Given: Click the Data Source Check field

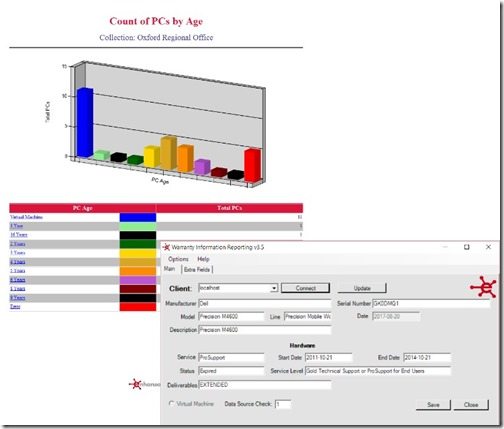Looking at the screenshot, I should click(283, 404).
